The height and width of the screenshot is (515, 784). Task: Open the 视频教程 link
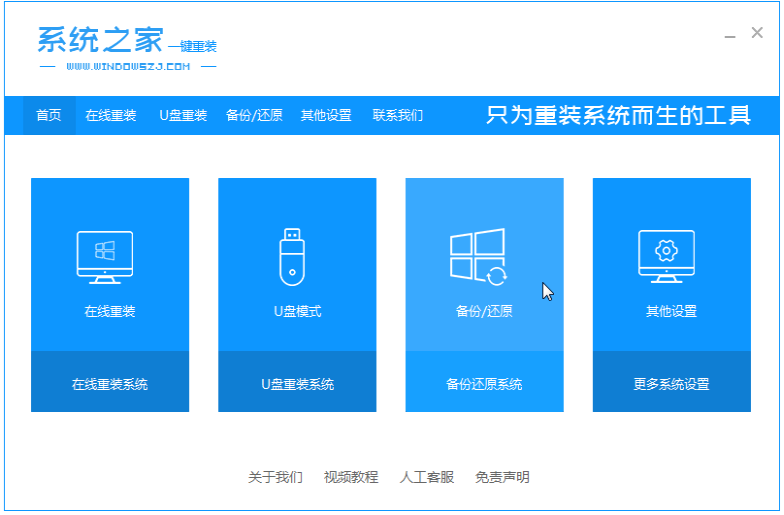(351, 478)
